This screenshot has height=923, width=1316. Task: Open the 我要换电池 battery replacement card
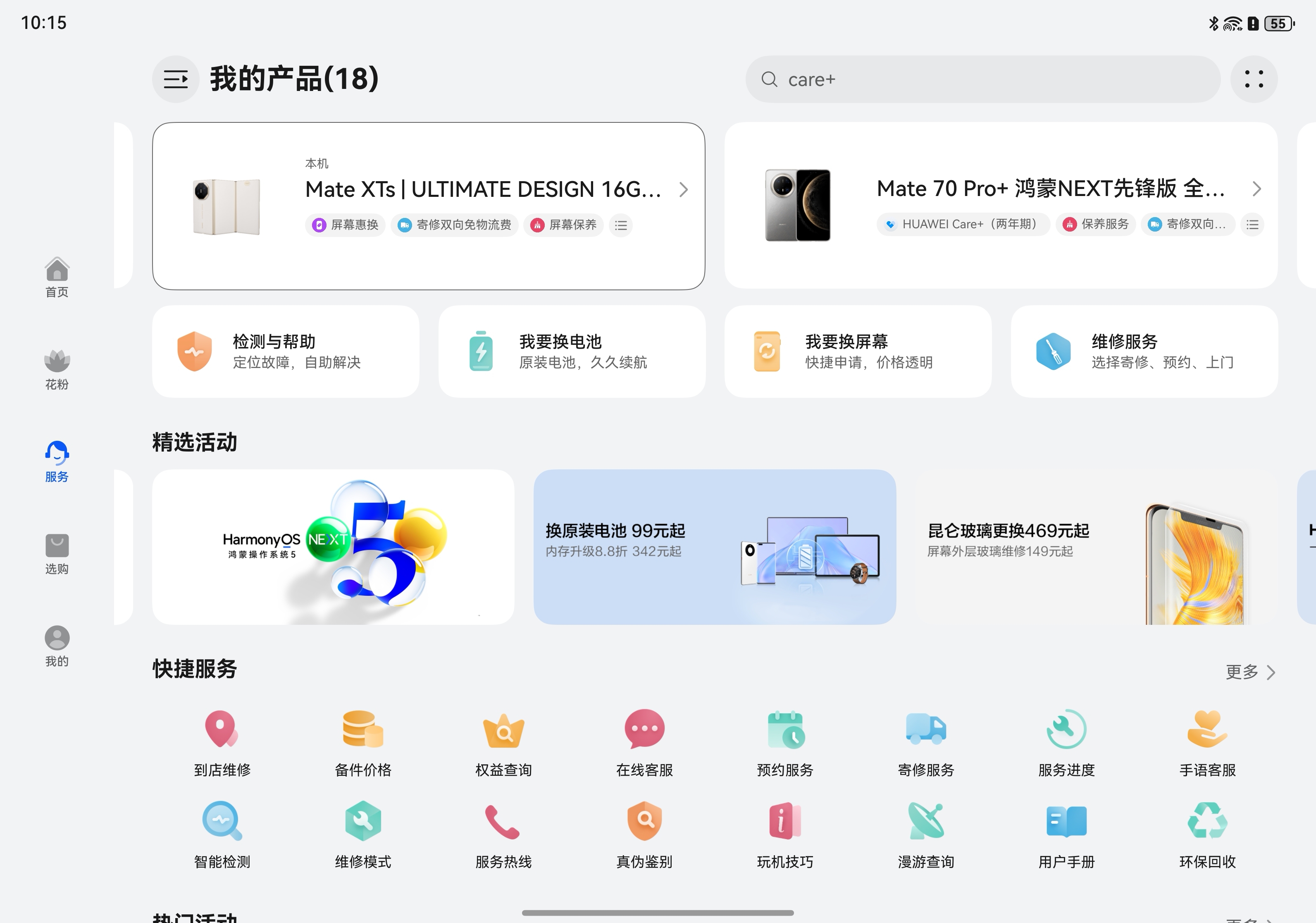(572, 352)
